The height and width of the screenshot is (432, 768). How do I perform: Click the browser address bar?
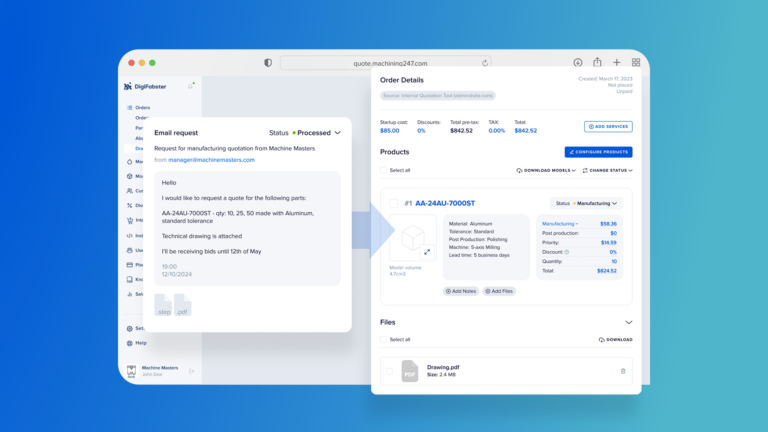click(385, 62)
